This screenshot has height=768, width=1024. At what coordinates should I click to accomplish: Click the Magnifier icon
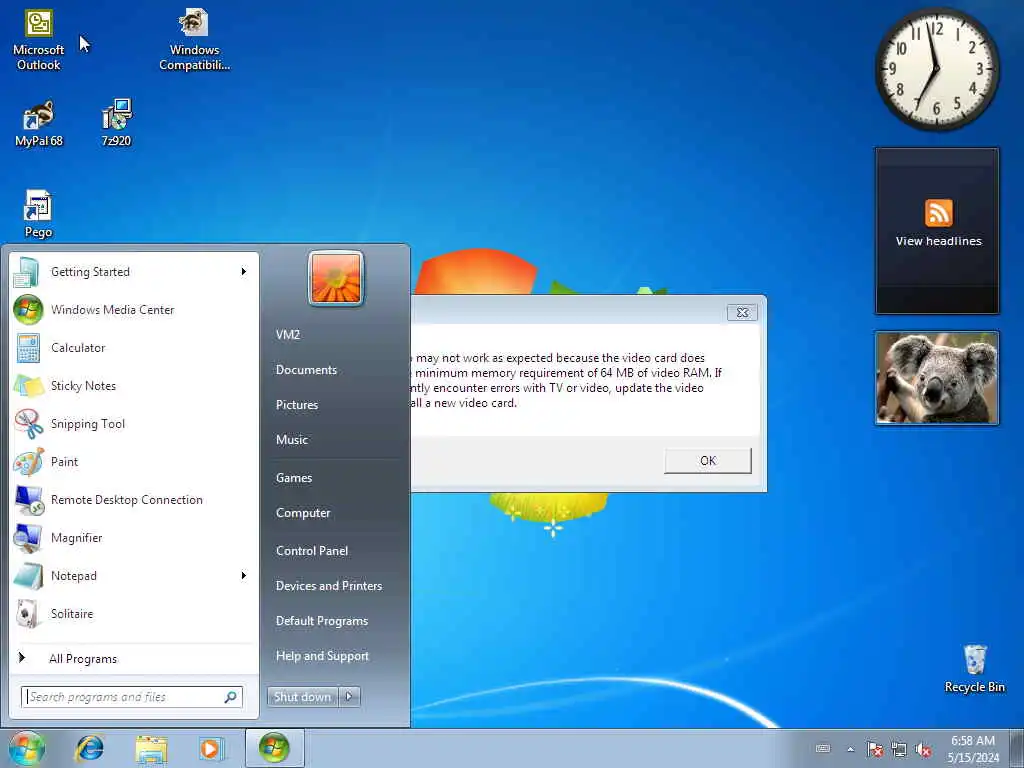(x=28, y=537)
